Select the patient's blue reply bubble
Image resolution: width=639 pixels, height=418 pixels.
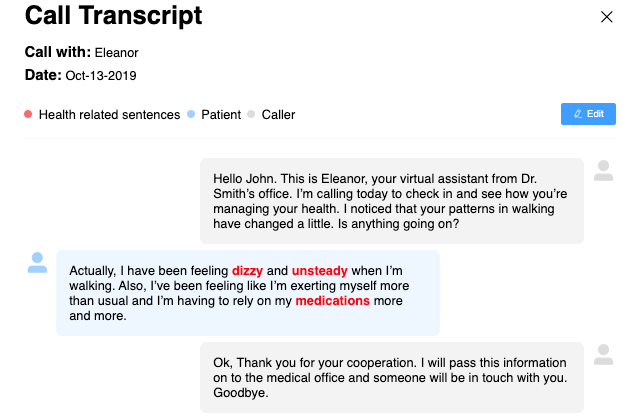[x=248, y=293]
